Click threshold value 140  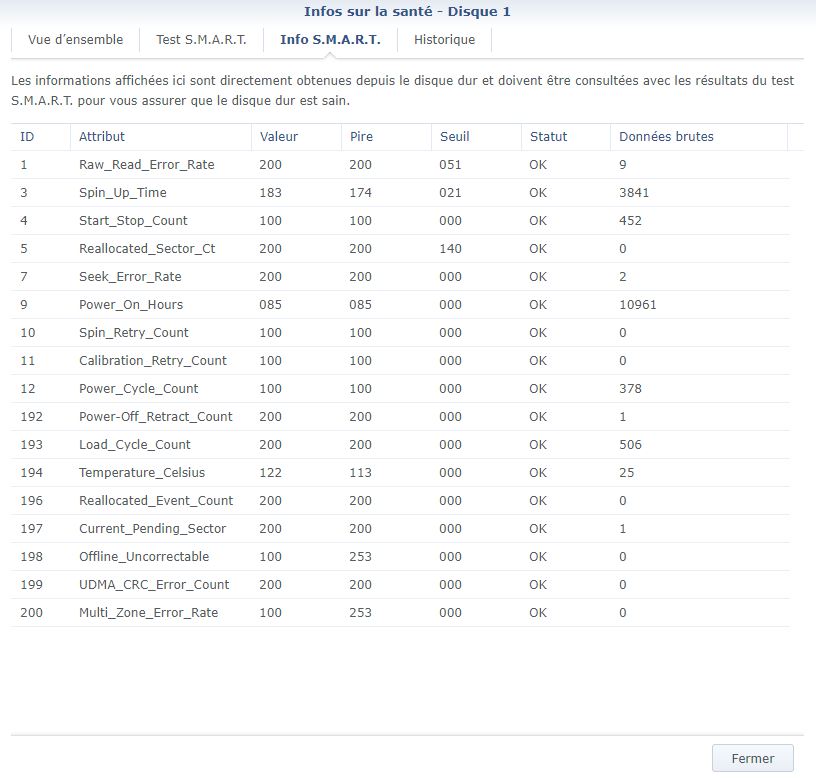pyautogui.click(x=450, y=249)
